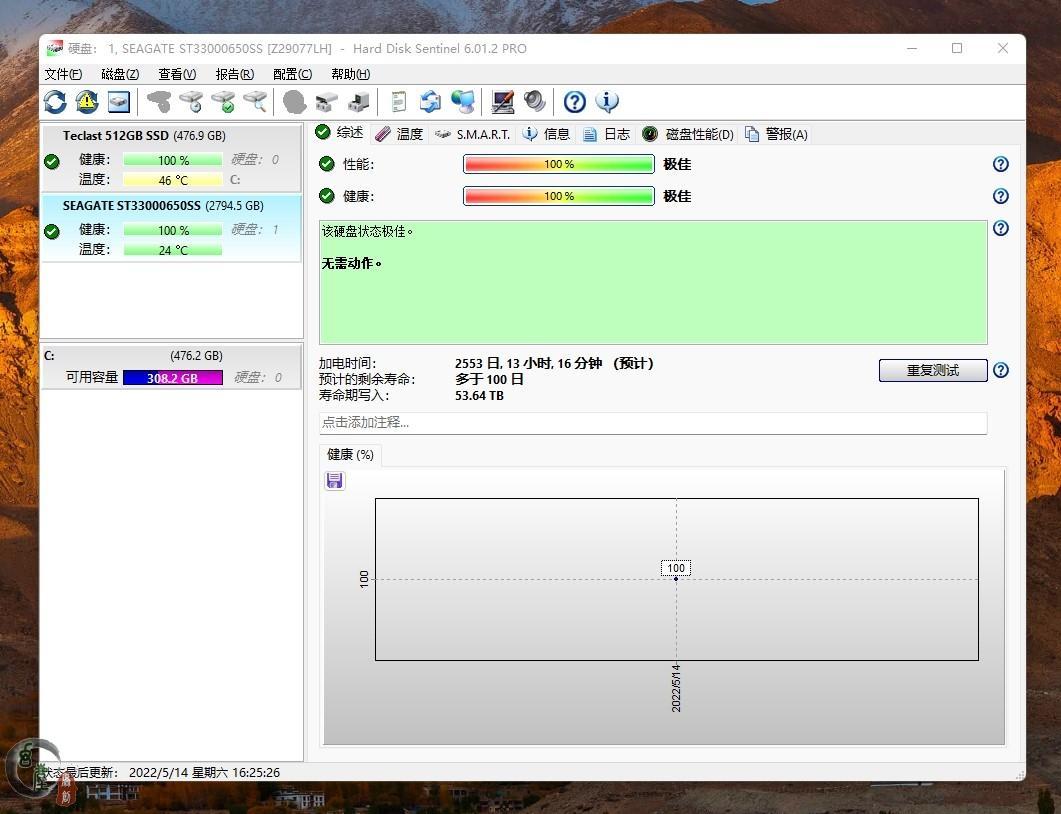Click the blue info bubble toolbar icon
Screen dimensions: 1061x814
pos(607,101)
